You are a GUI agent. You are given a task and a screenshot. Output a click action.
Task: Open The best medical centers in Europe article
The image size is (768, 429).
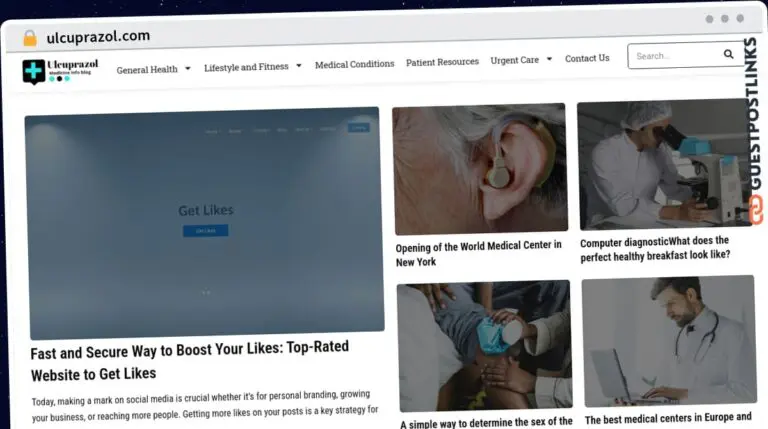668,419
